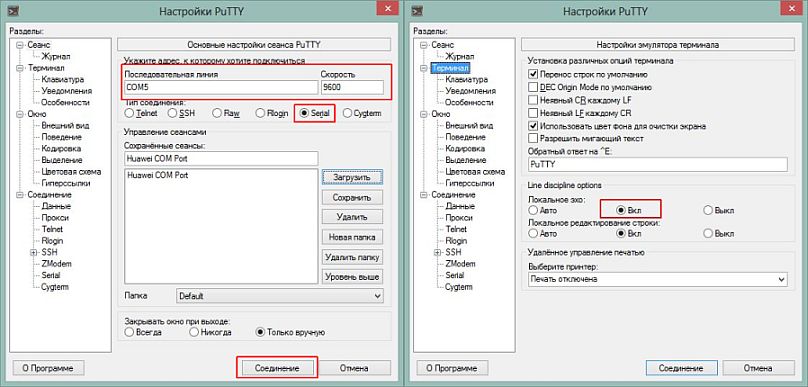Click PuTTY icon in left window title bar
This screenshot has height=387, width=808.
(14, 10)
